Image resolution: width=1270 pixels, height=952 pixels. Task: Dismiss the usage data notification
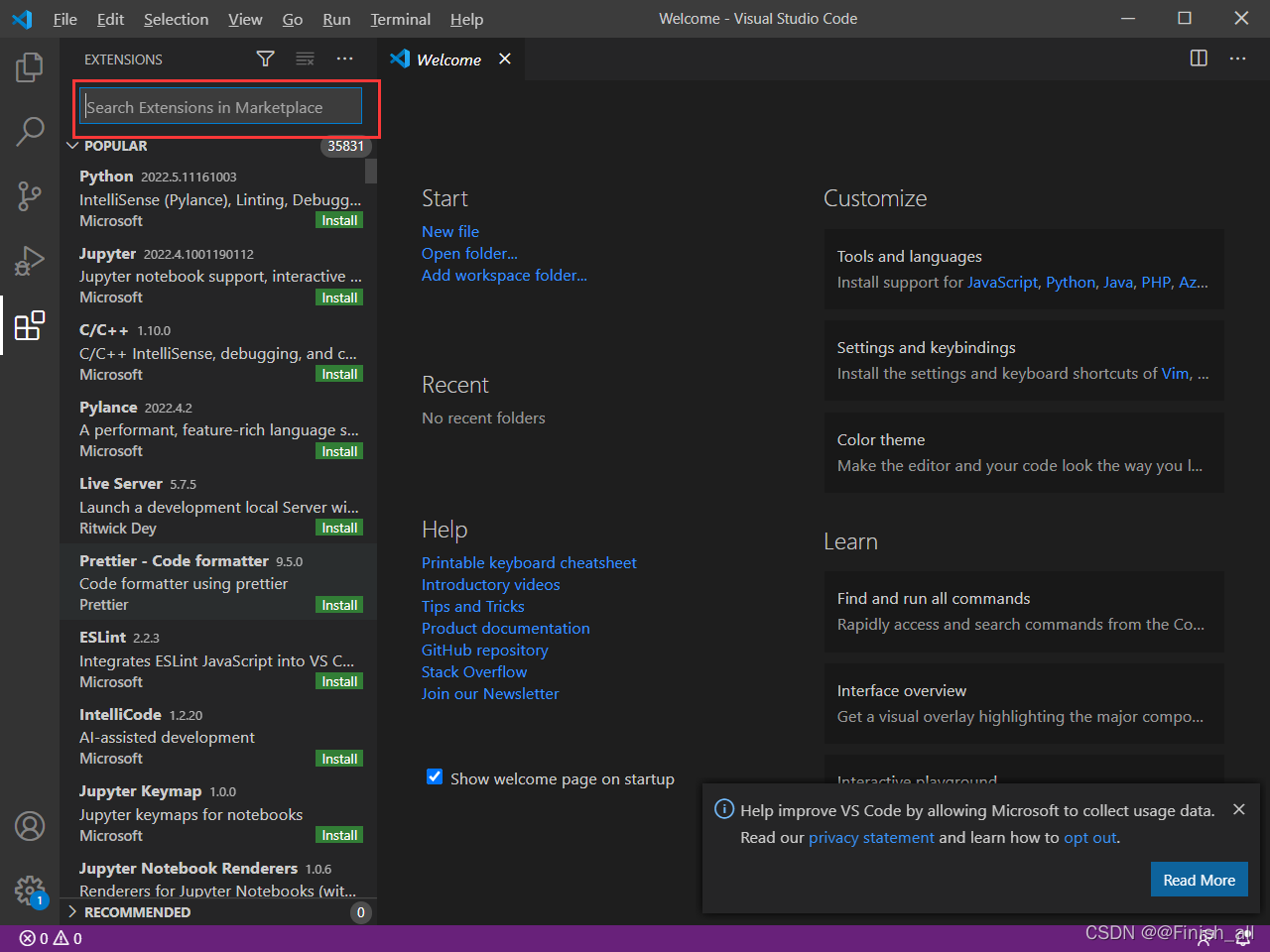(1238, 809)
